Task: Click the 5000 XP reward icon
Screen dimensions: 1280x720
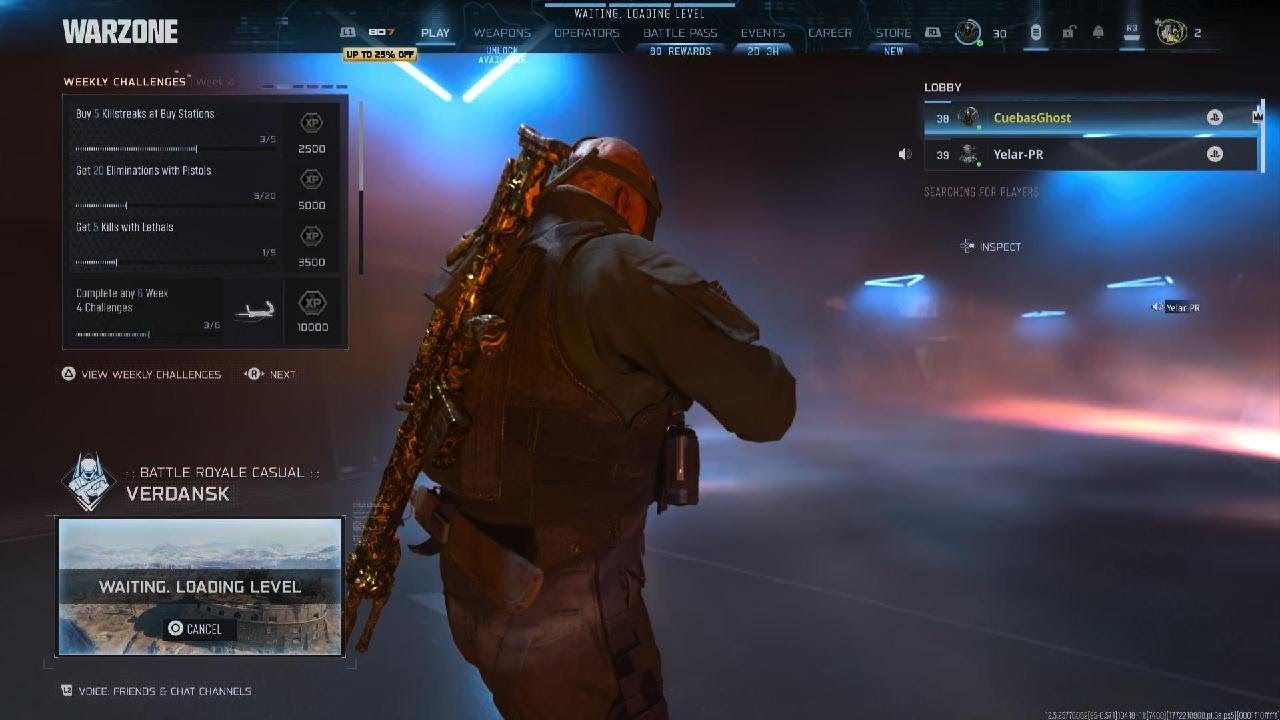Action: tap(312, 179)
